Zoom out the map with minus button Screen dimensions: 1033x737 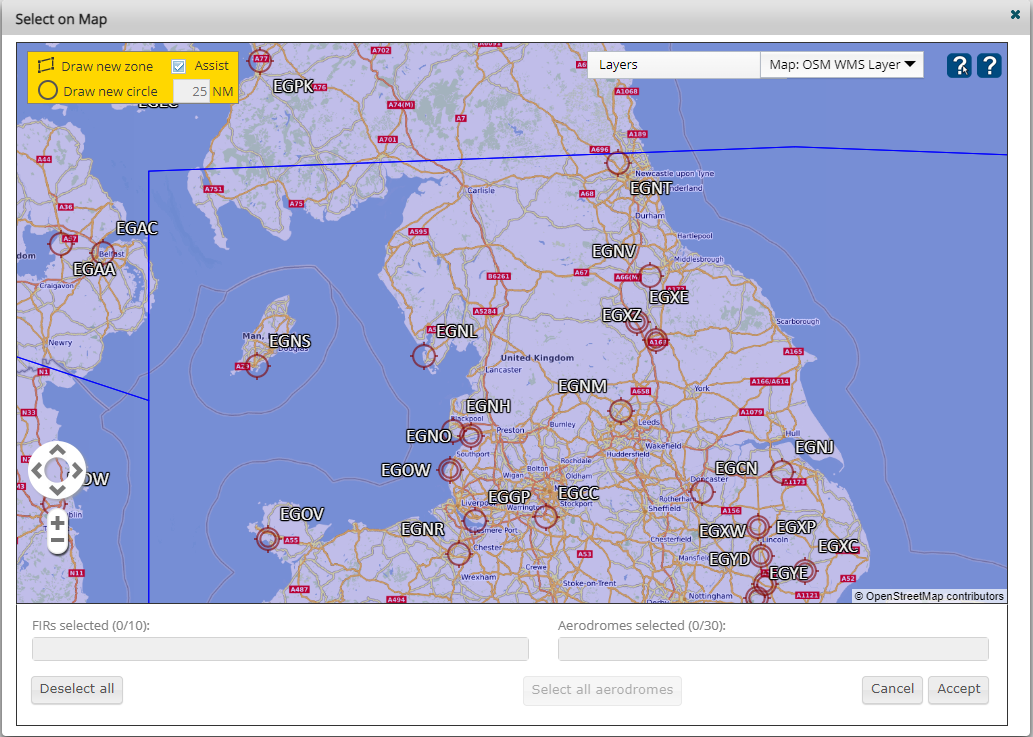[x=57, y=541]
